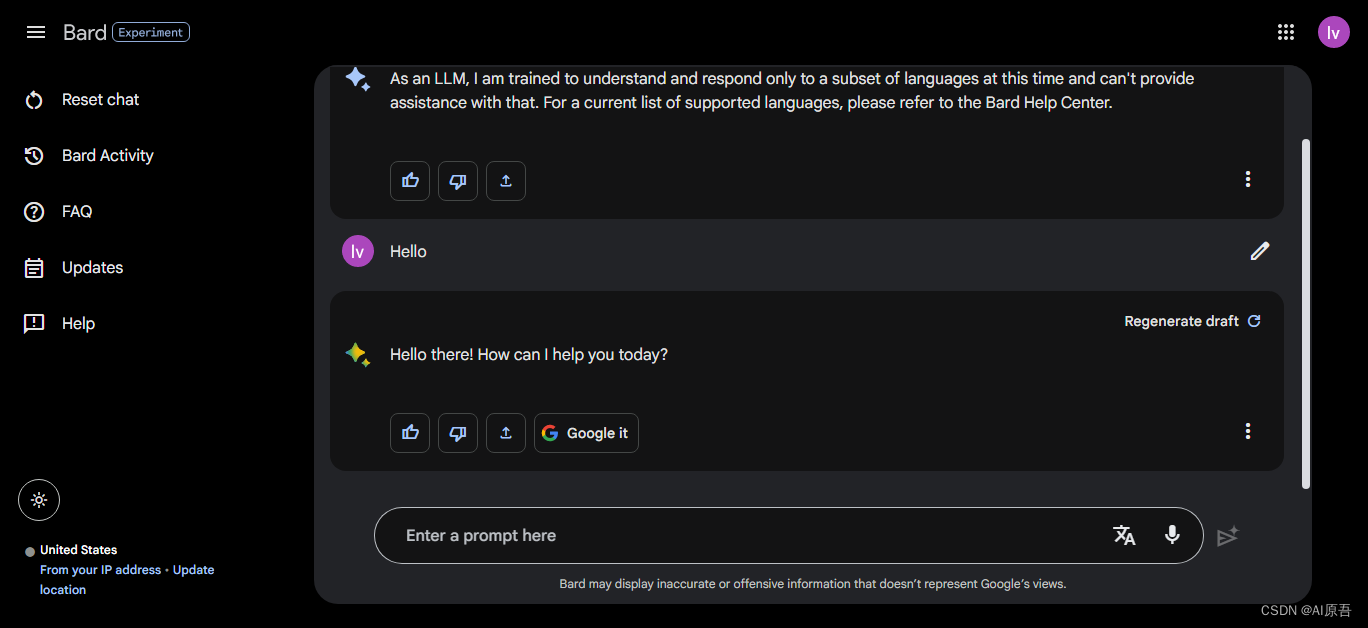Viewport: 1368px width, 628px height.
Task: Open FAQ menu item
Action: [x=77, y=212]
